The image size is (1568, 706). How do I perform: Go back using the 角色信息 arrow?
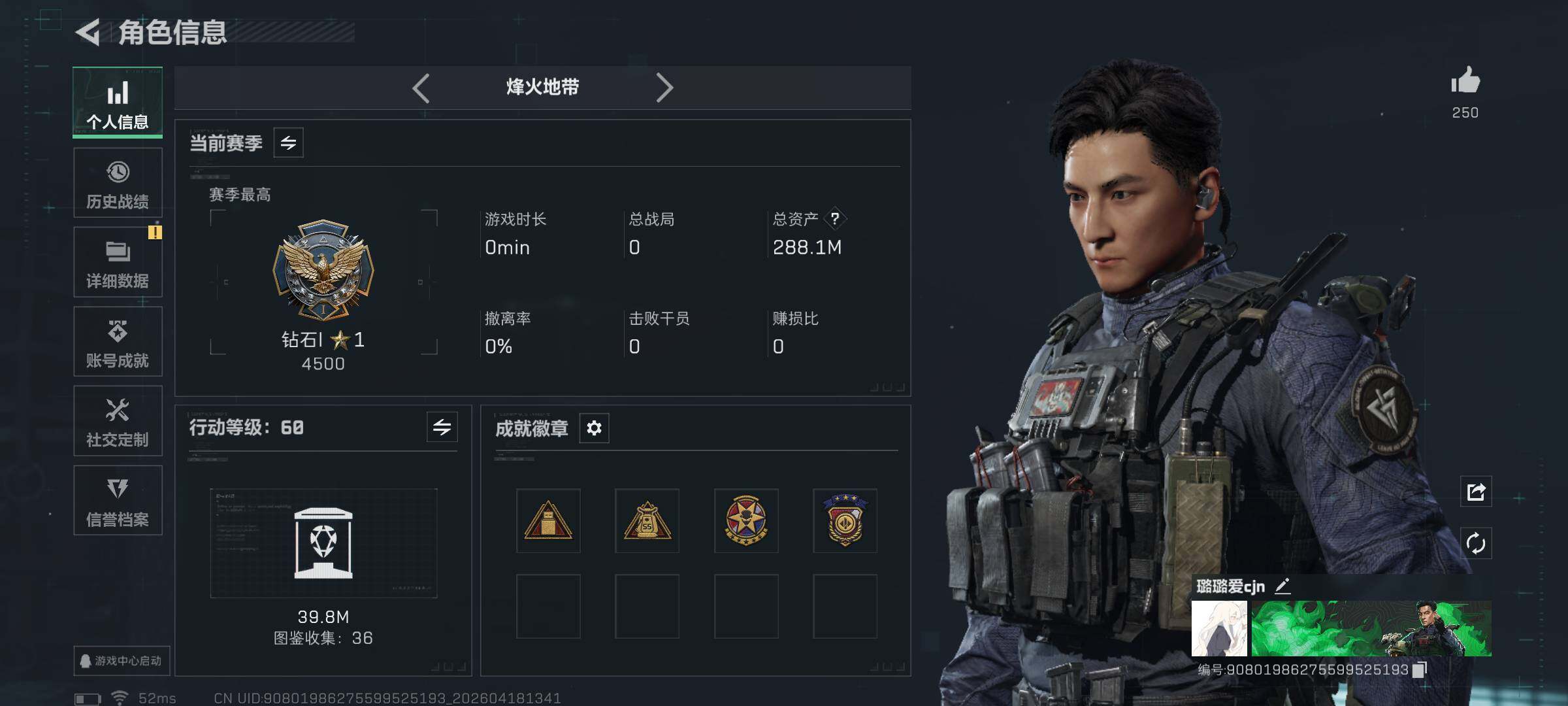(x=88, y=32)
